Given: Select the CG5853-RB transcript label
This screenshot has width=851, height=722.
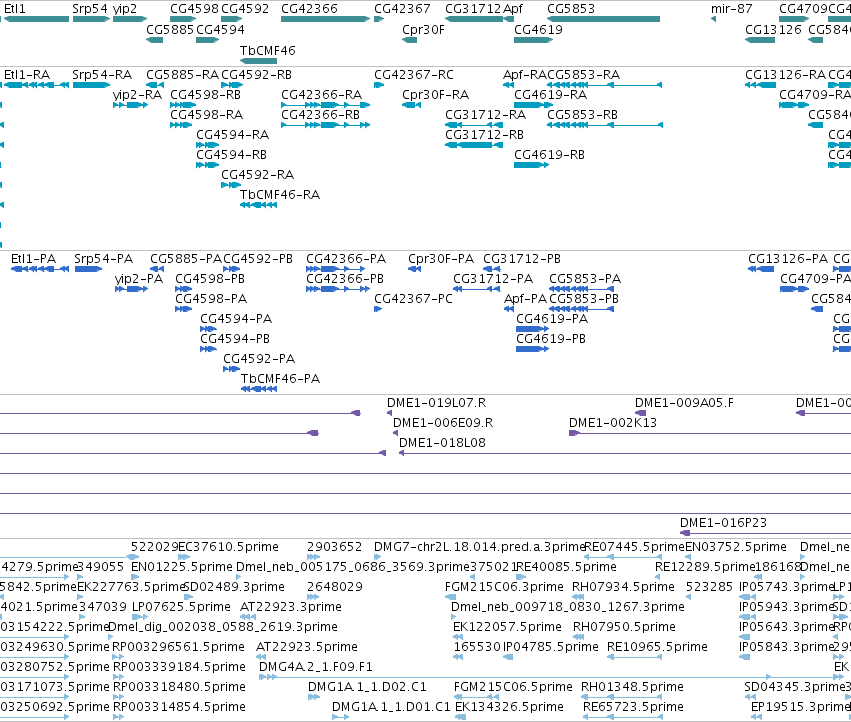Looking at the screenshot, I should [582, 115].
